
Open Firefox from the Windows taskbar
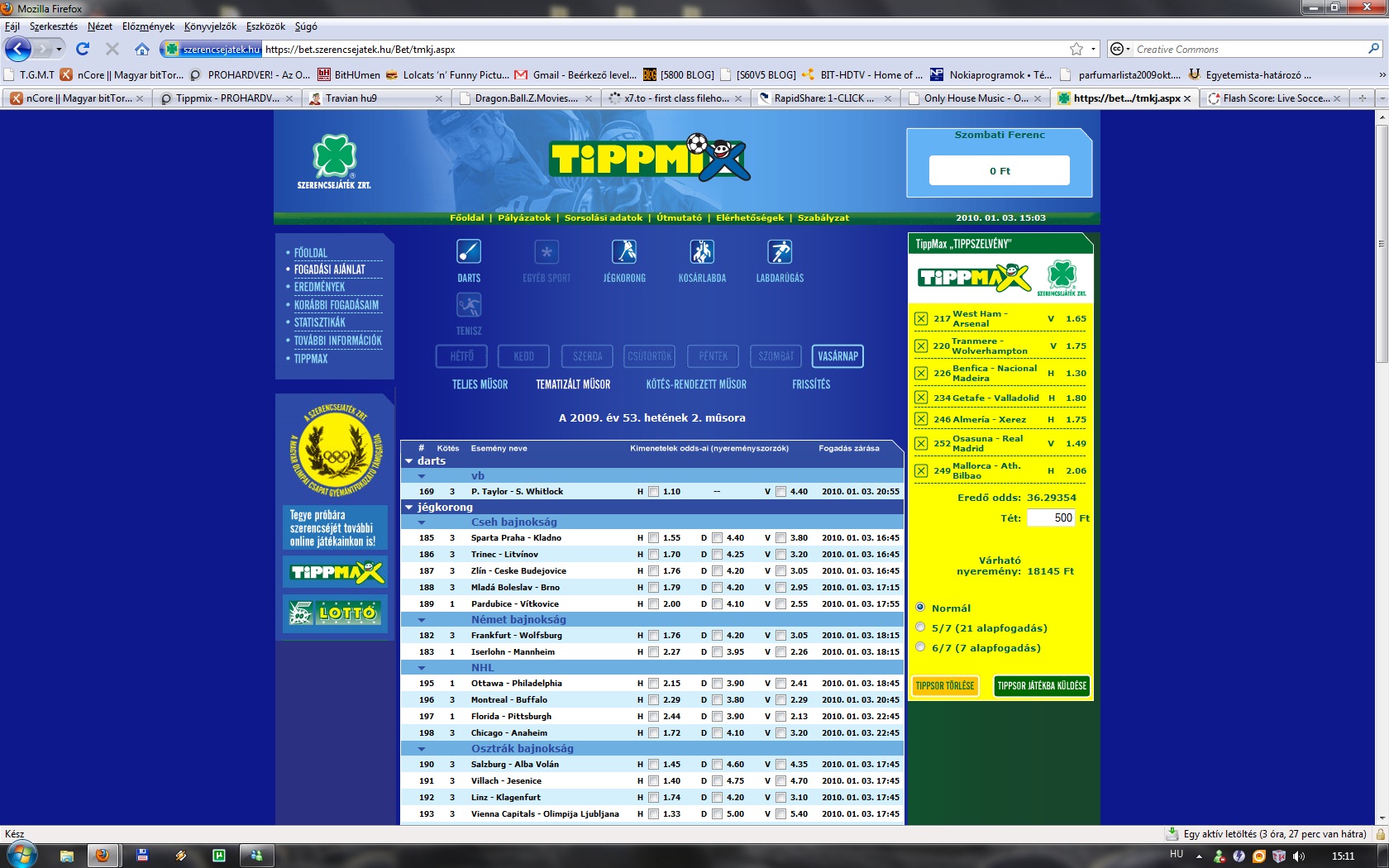103,856
